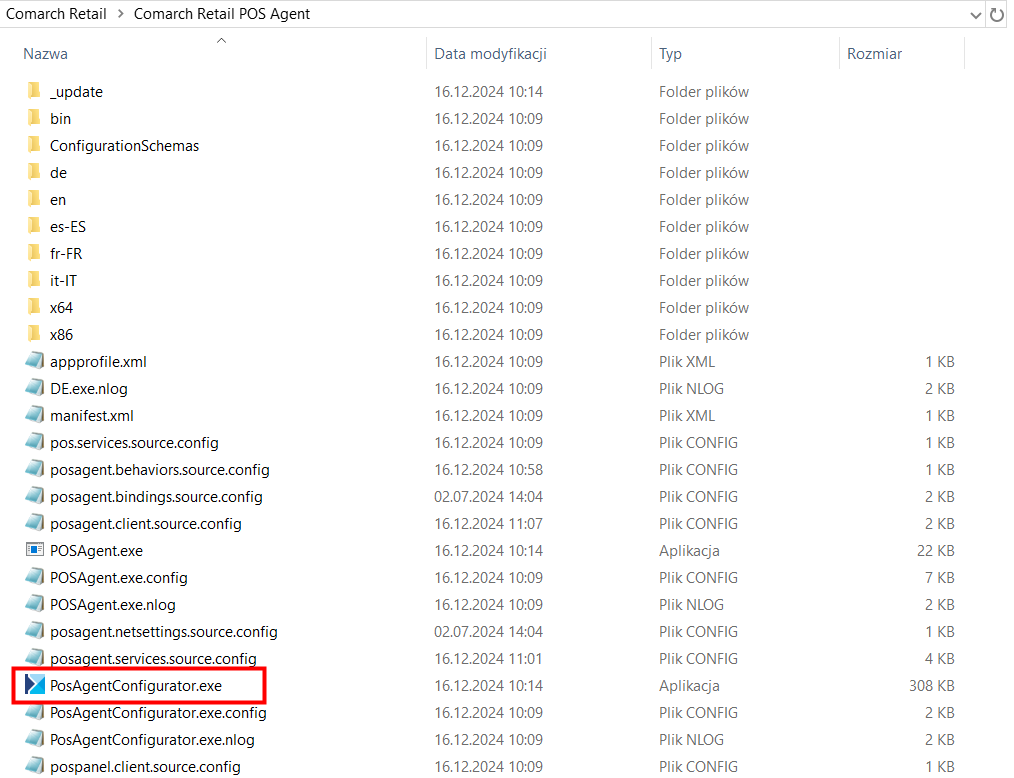Click the DE.exe.nlog file icon
This screenshot has height=778, width=1014.
tap(35, 388)
